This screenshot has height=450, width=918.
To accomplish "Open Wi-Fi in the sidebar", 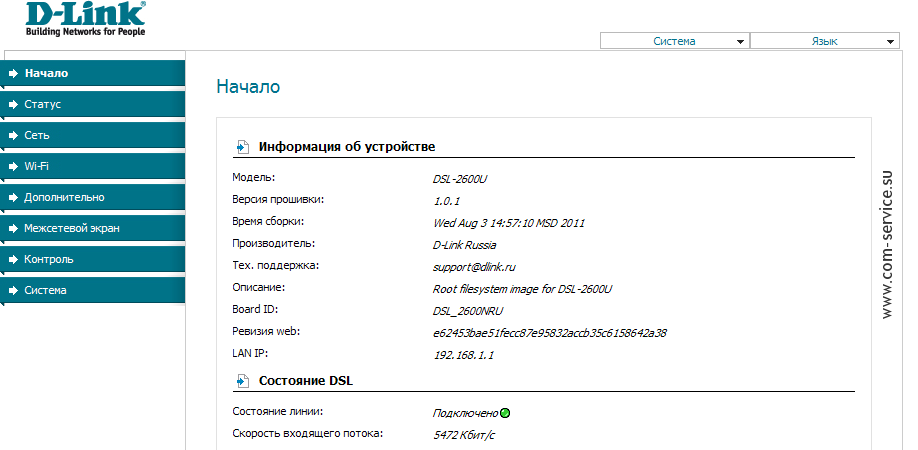I will click(93, 167).
